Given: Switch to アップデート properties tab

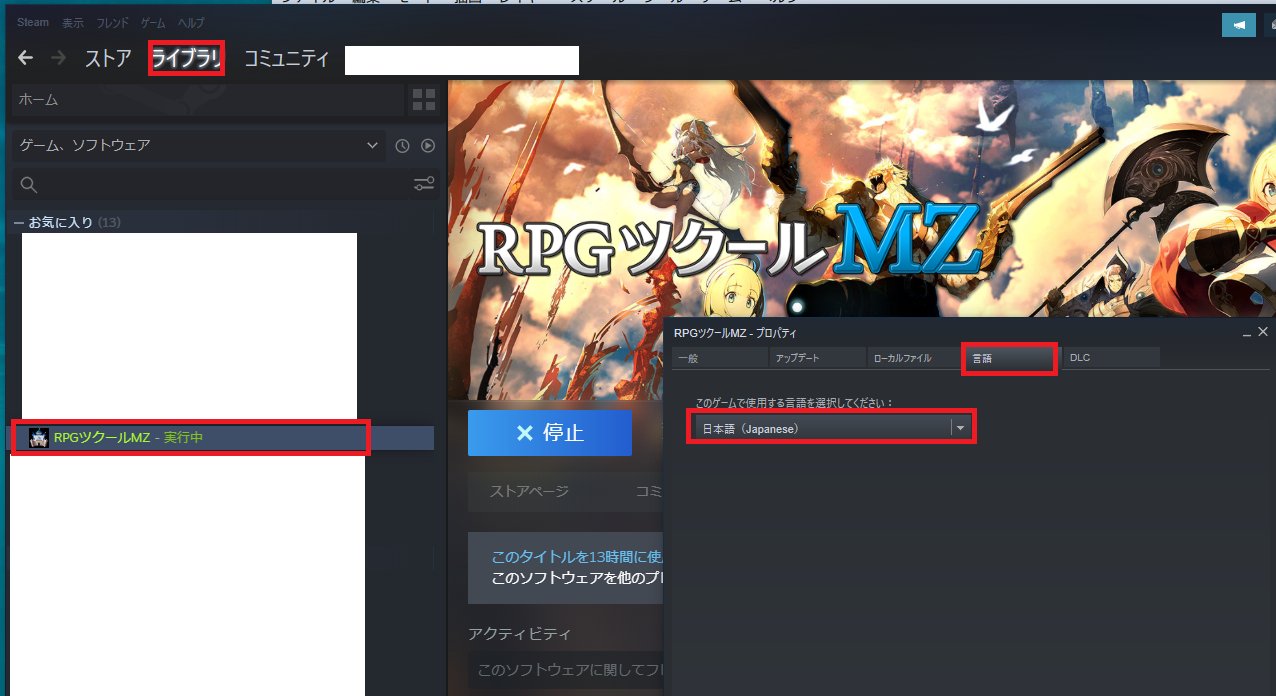Looking at the screenshot, I should coord(816,358).
